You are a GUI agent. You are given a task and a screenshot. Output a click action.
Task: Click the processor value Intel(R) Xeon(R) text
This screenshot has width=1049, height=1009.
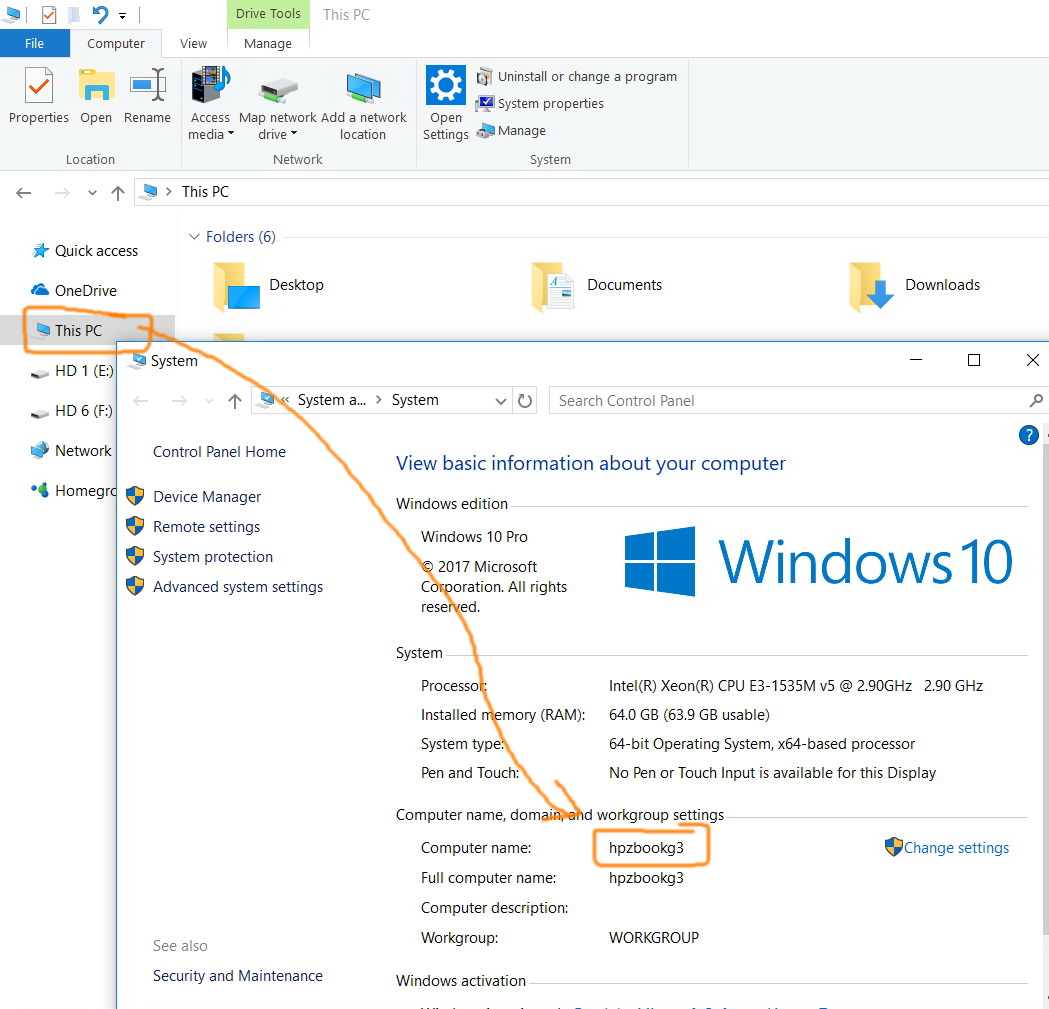tap(795, 686)
